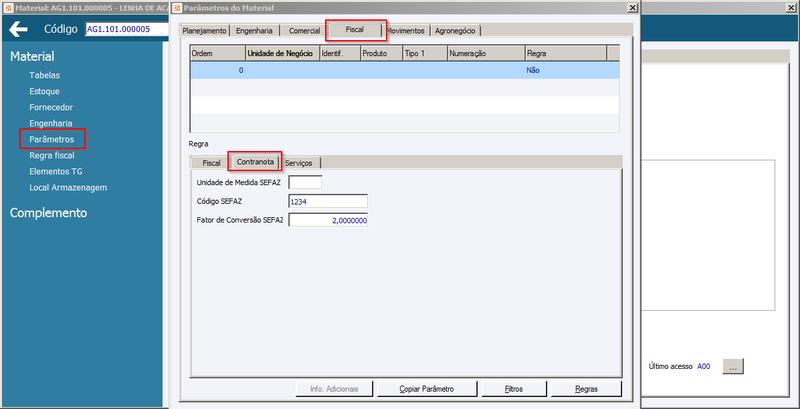Click the Parâmetros do Material window icon
Viewport: 800px width, 409px height.
tap(176, 7)
